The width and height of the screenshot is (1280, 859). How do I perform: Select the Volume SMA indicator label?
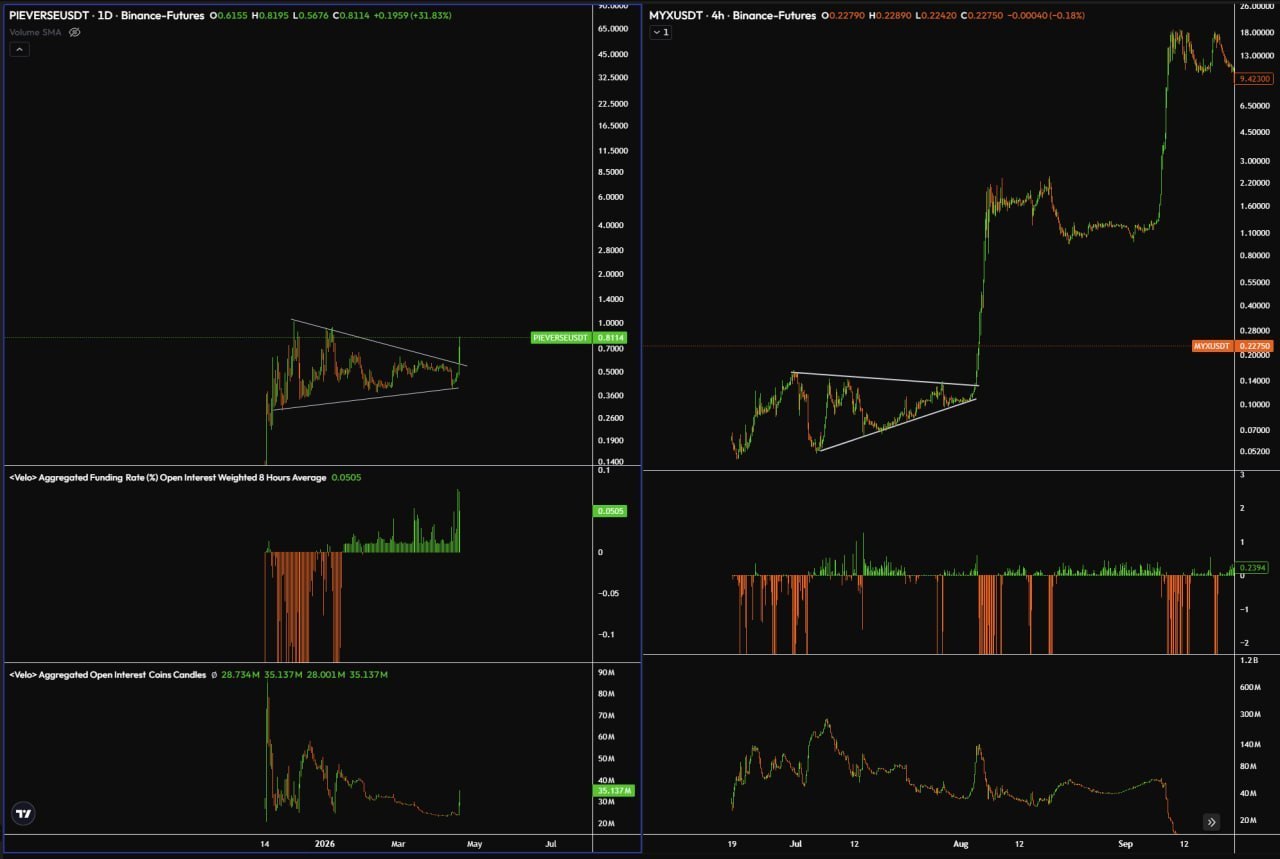pos(36,32)
